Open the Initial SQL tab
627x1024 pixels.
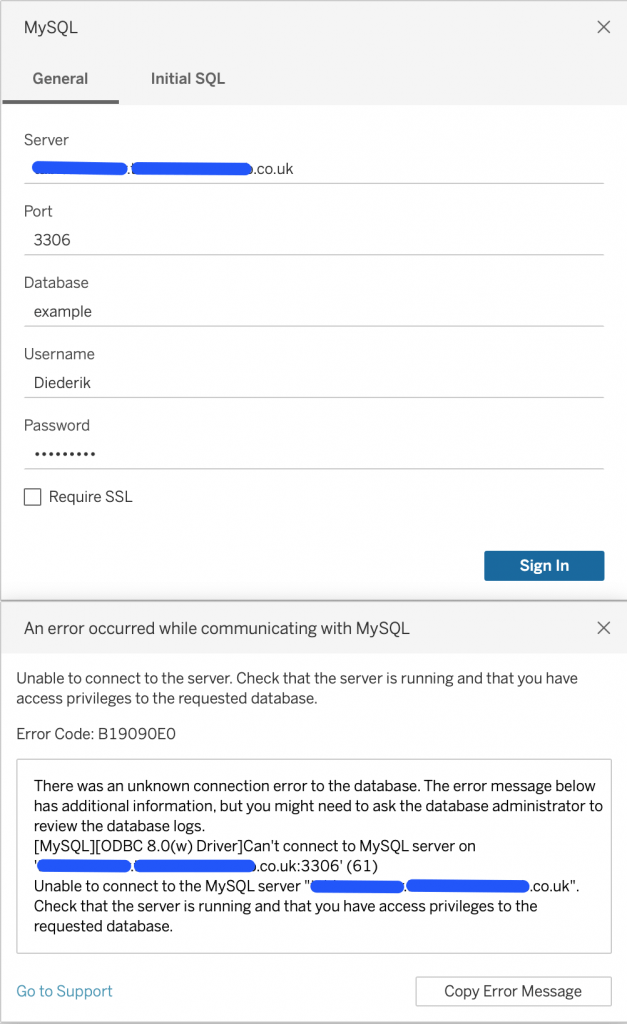pyautogui.click(x=188, y=79)
